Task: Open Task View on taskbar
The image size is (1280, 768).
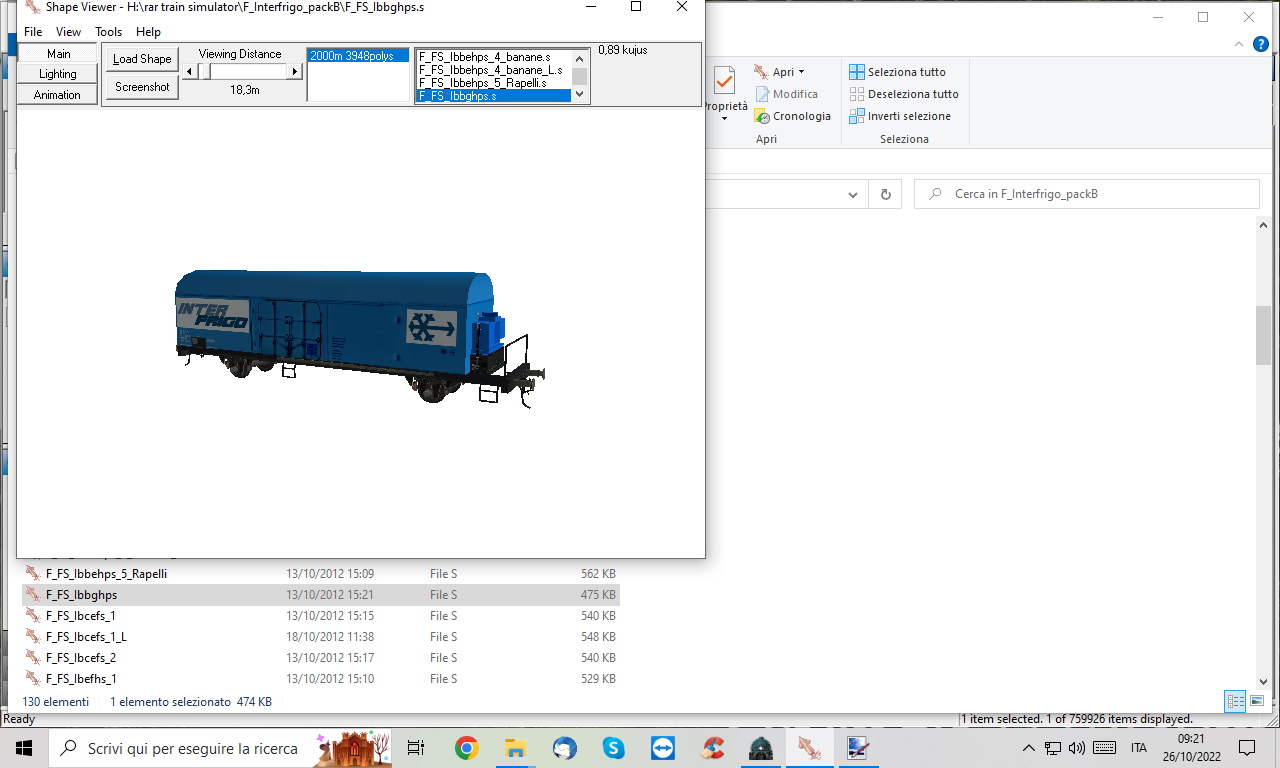Action: [x=416, y=748]
